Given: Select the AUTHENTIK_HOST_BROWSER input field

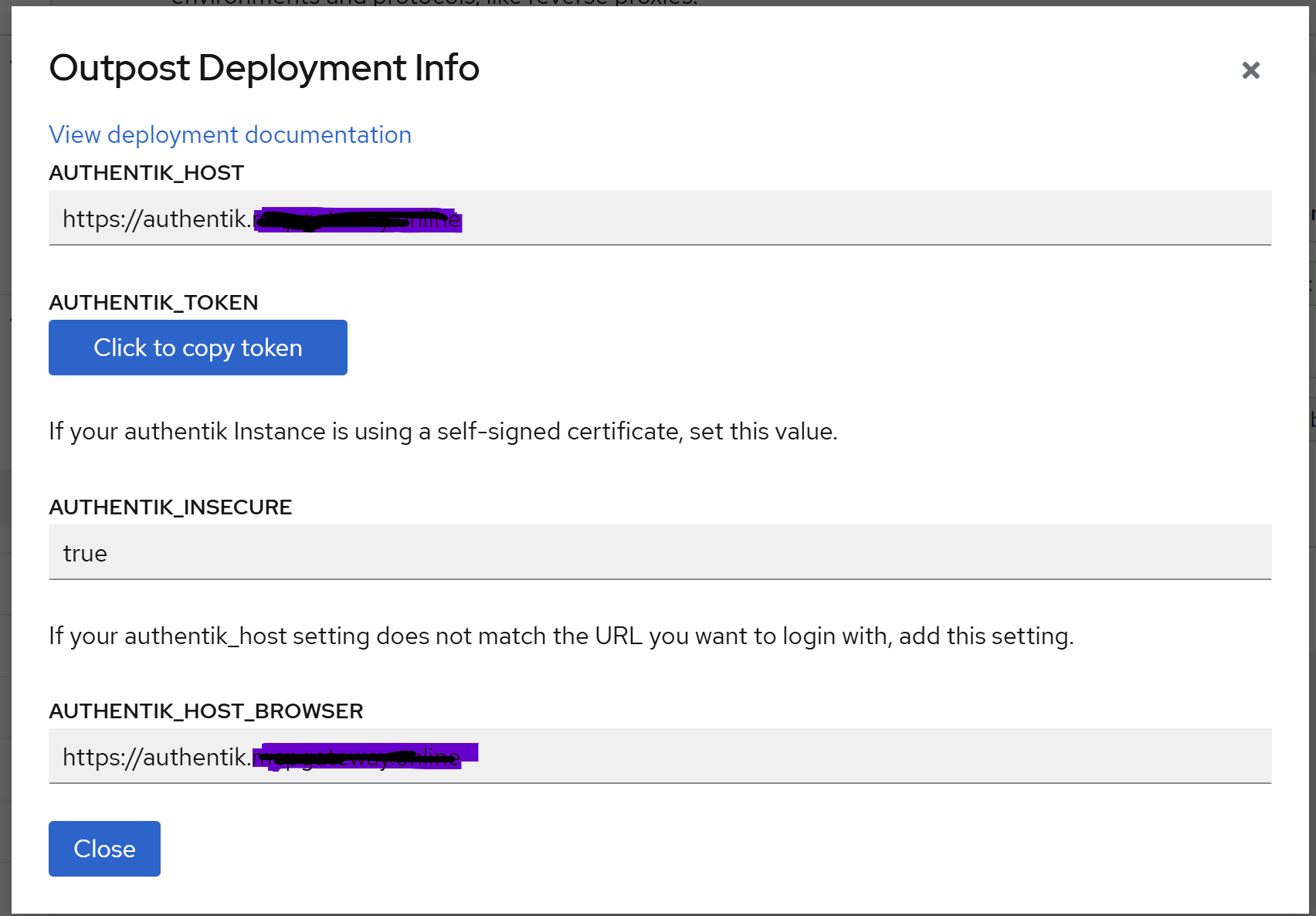Looking at the screenshot, I should (x=660, y=756).
